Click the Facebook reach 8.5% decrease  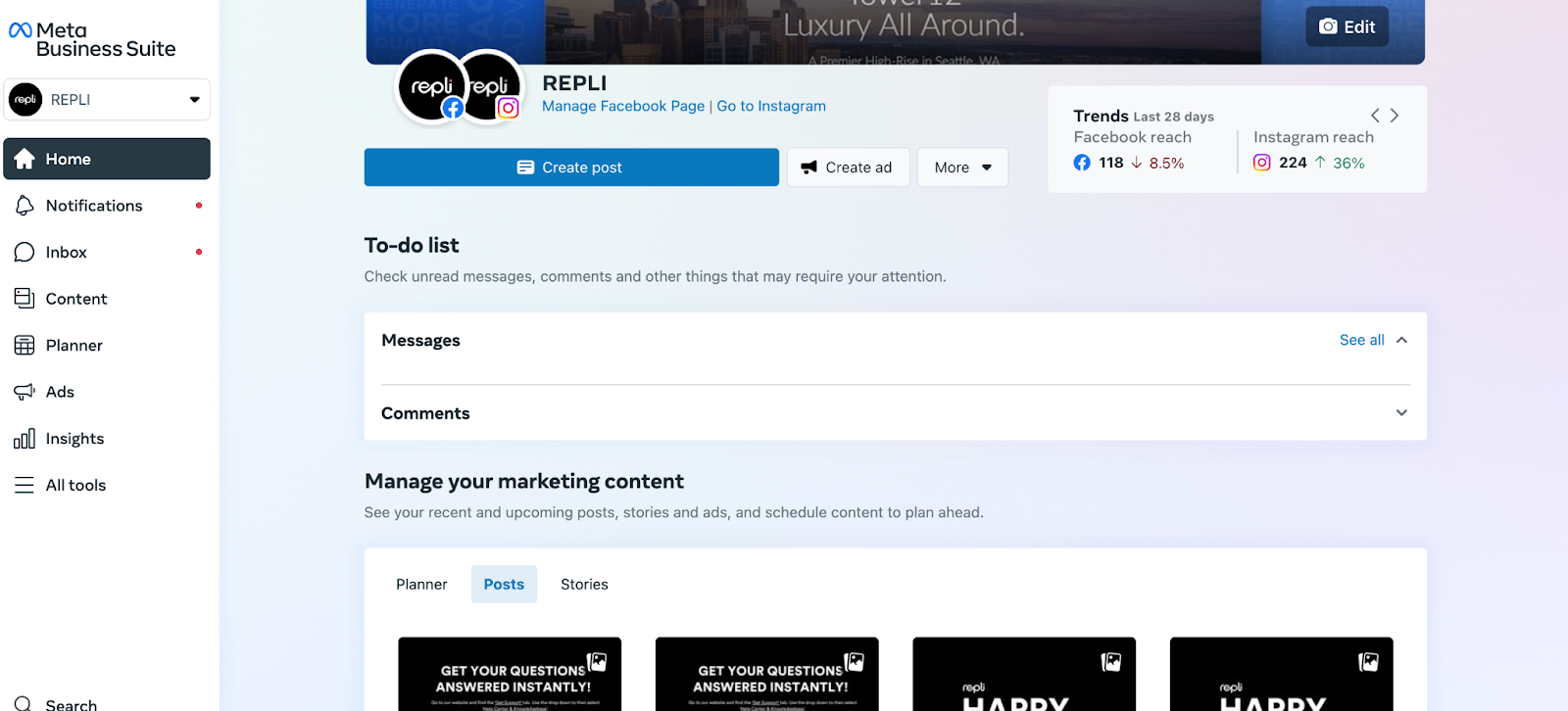coord(1157,163)
